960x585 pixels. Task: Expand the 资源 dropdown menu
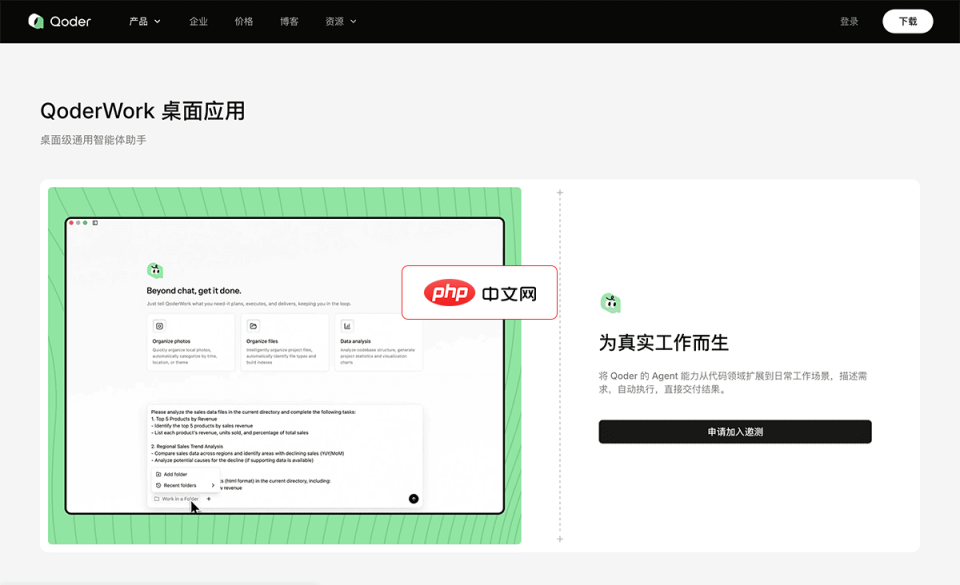click(341, 21)
